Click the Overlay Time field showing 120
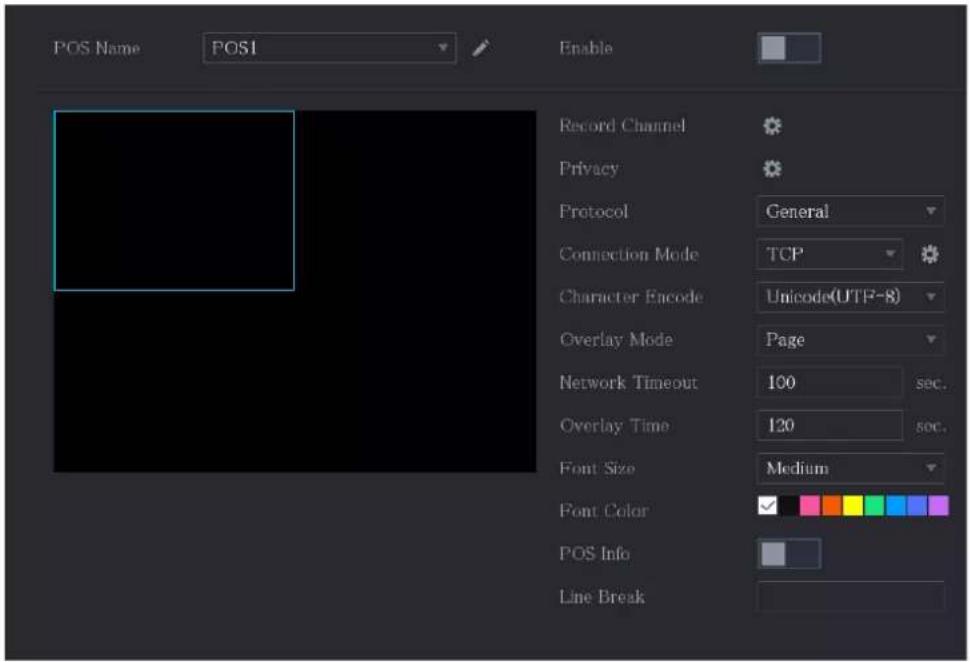 829,426
